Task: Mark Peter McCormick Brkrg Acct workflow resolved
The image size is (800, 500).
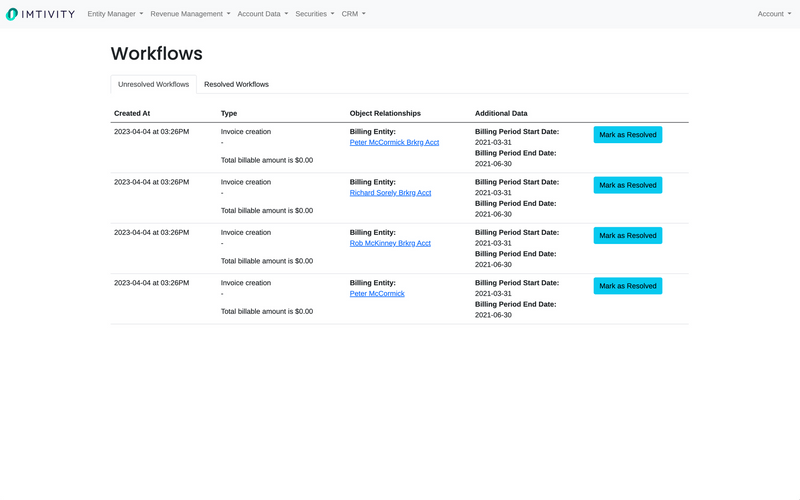Action: (x=627, y=135)
